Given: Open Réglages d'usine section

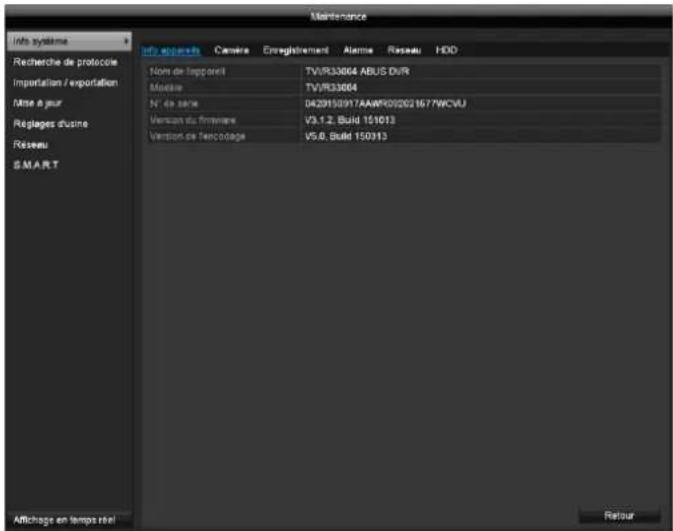Looking at the screenshot, I should tap(51, 124).
